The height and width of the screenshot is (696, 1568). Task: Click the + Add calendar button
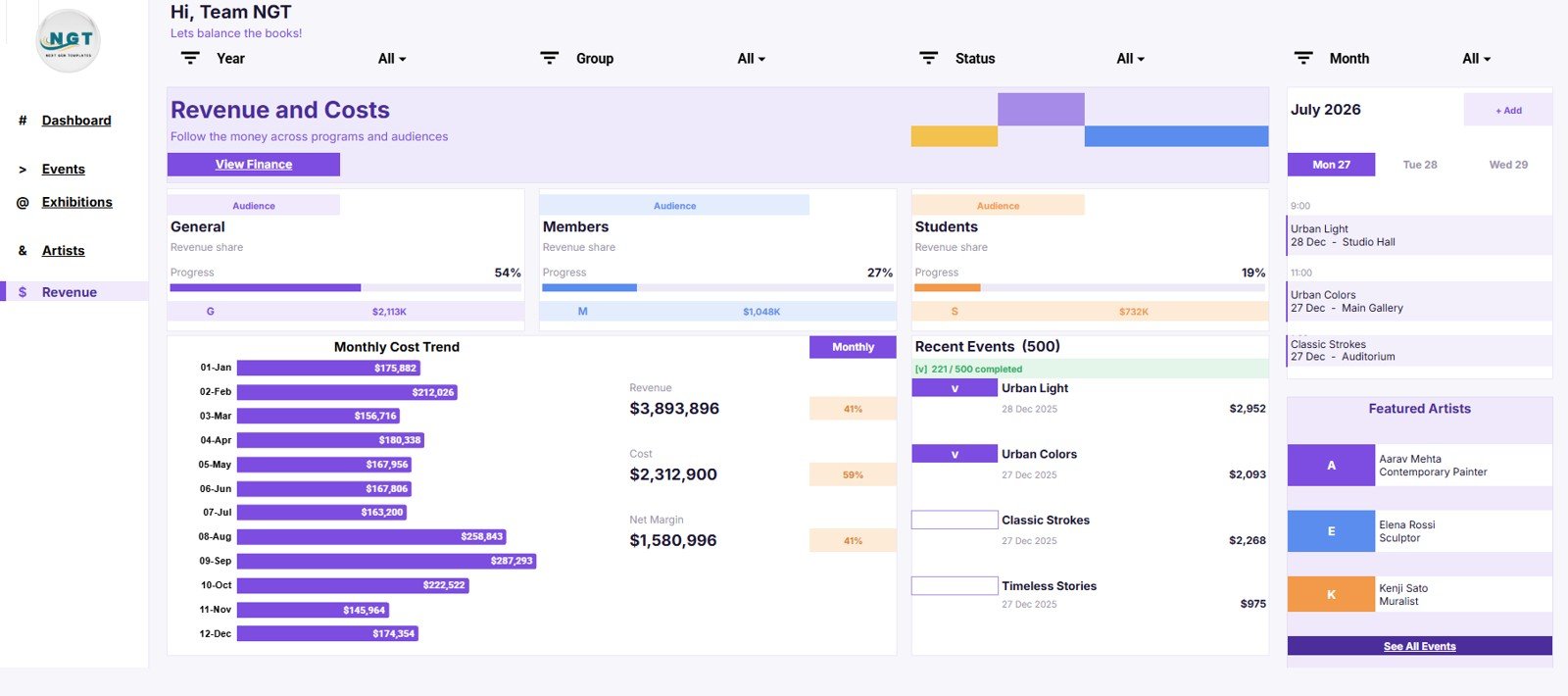[1508, 110]
